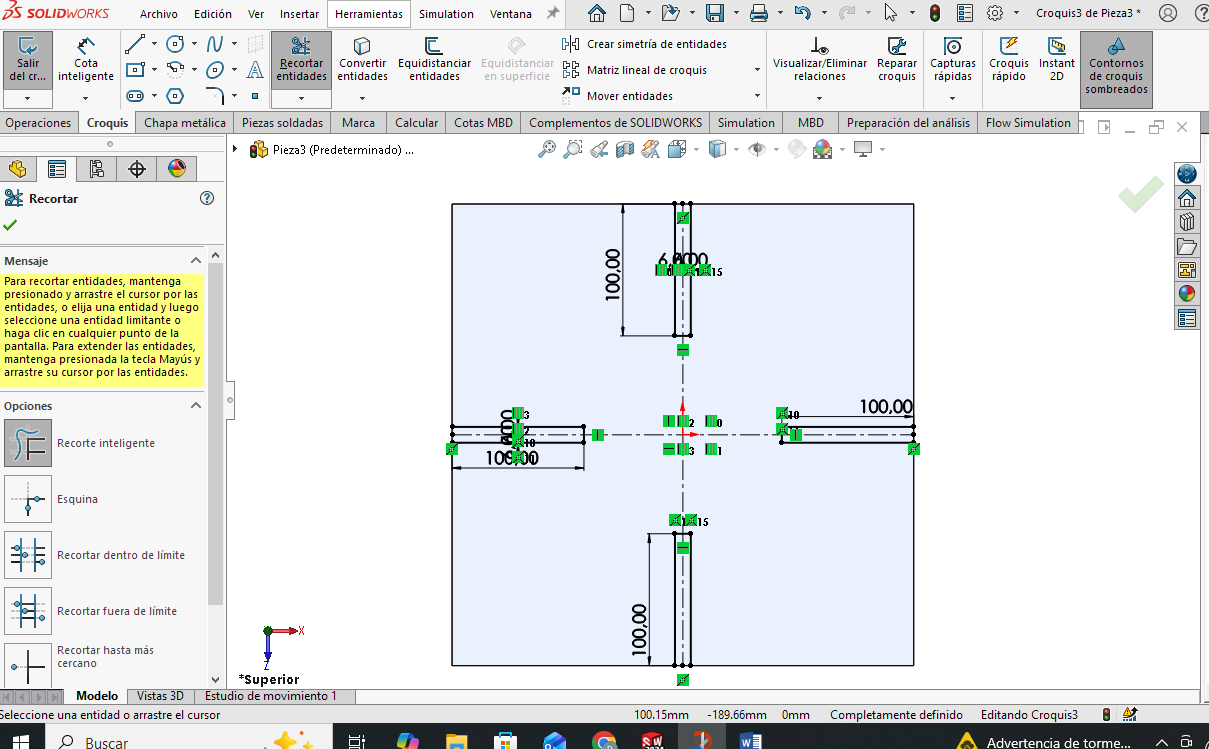Click Zoom to Area view icon
The width and height of the screenshot is (1209, 749).
pos(573,149)
